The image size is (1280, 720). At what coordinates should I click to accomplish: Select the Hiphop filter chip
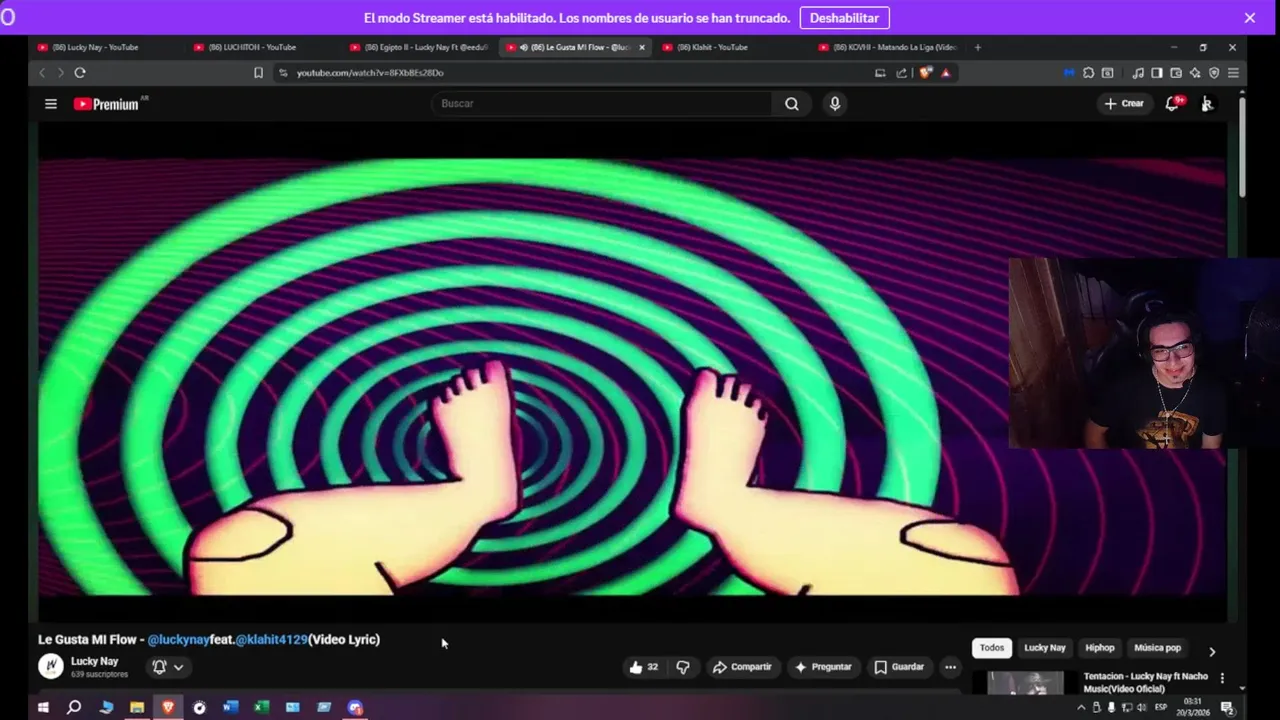click(x=1100, y=648)
